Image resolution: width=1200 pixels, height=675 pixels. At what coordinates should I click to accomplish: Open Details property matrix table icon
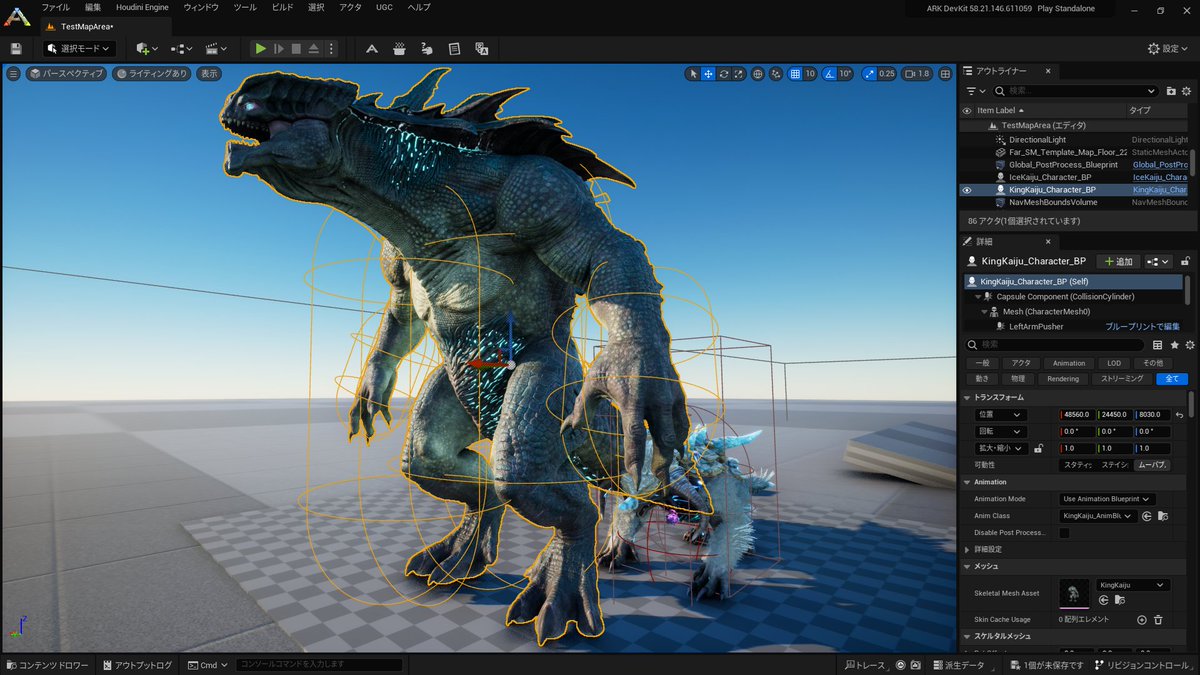point(1159,344)
